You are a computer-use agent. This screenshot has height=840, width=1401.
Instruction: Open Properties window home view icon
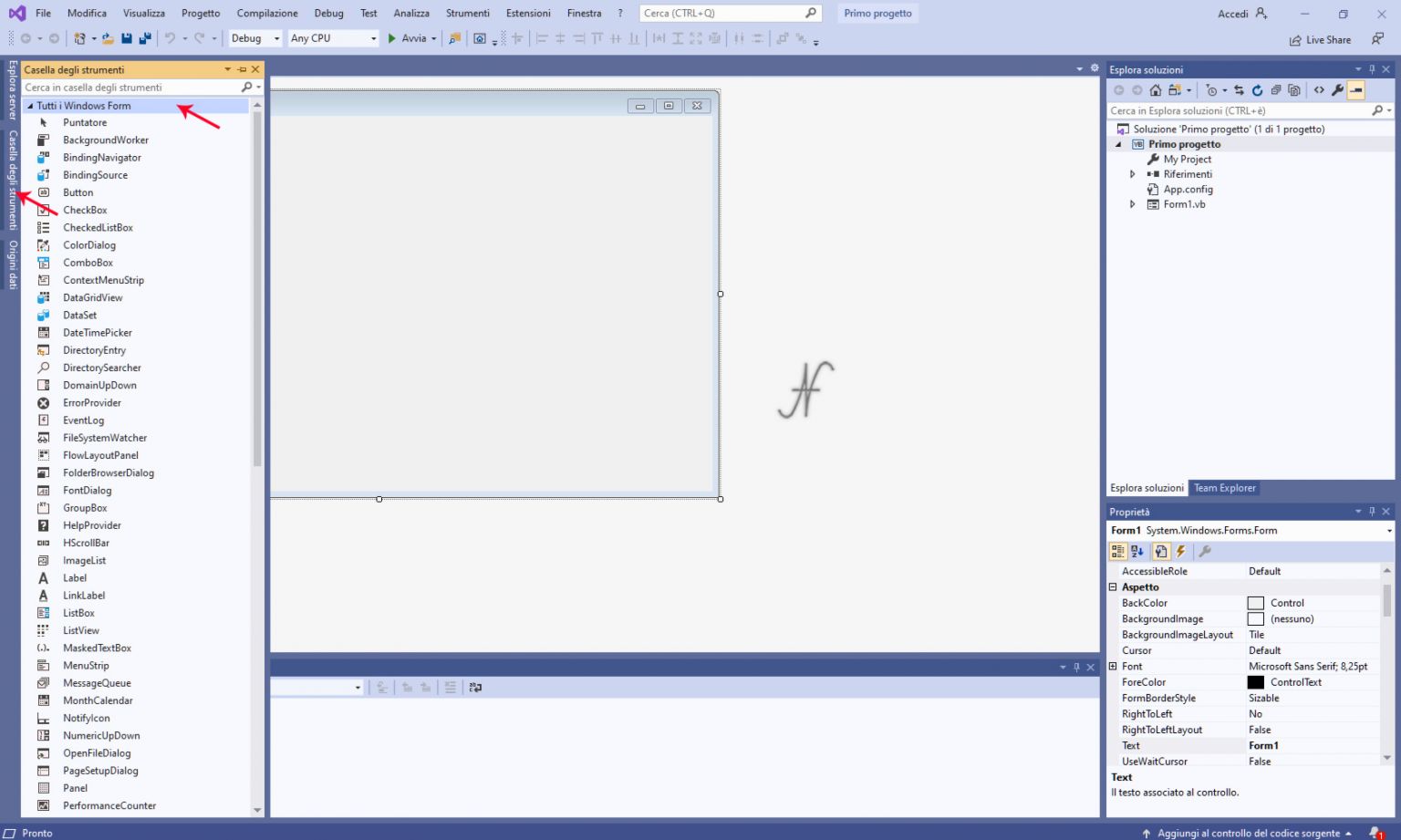click(1161, 551)
